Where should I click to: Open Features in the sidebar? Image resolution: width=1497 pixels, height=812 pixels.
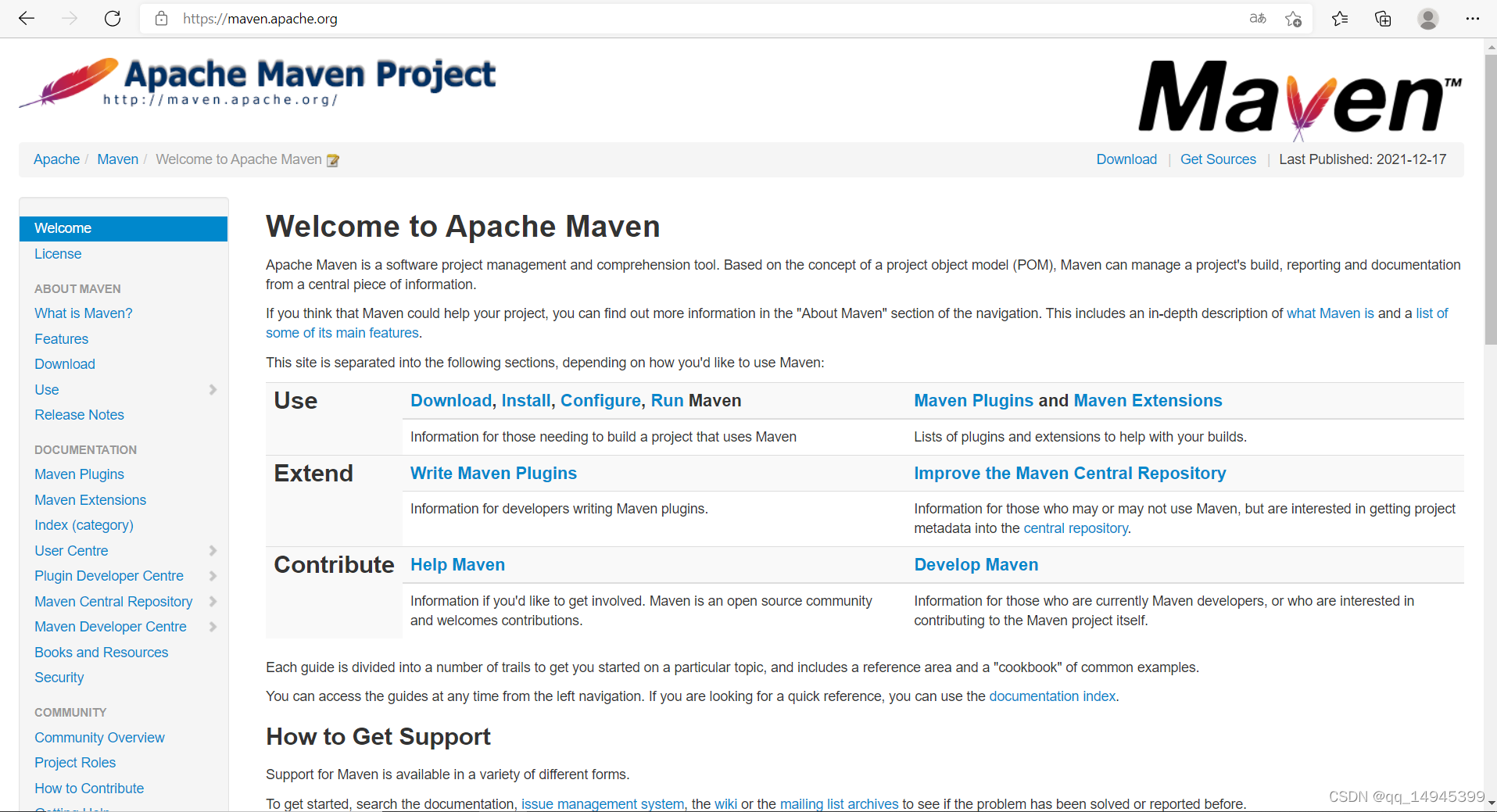coord(62,339)
